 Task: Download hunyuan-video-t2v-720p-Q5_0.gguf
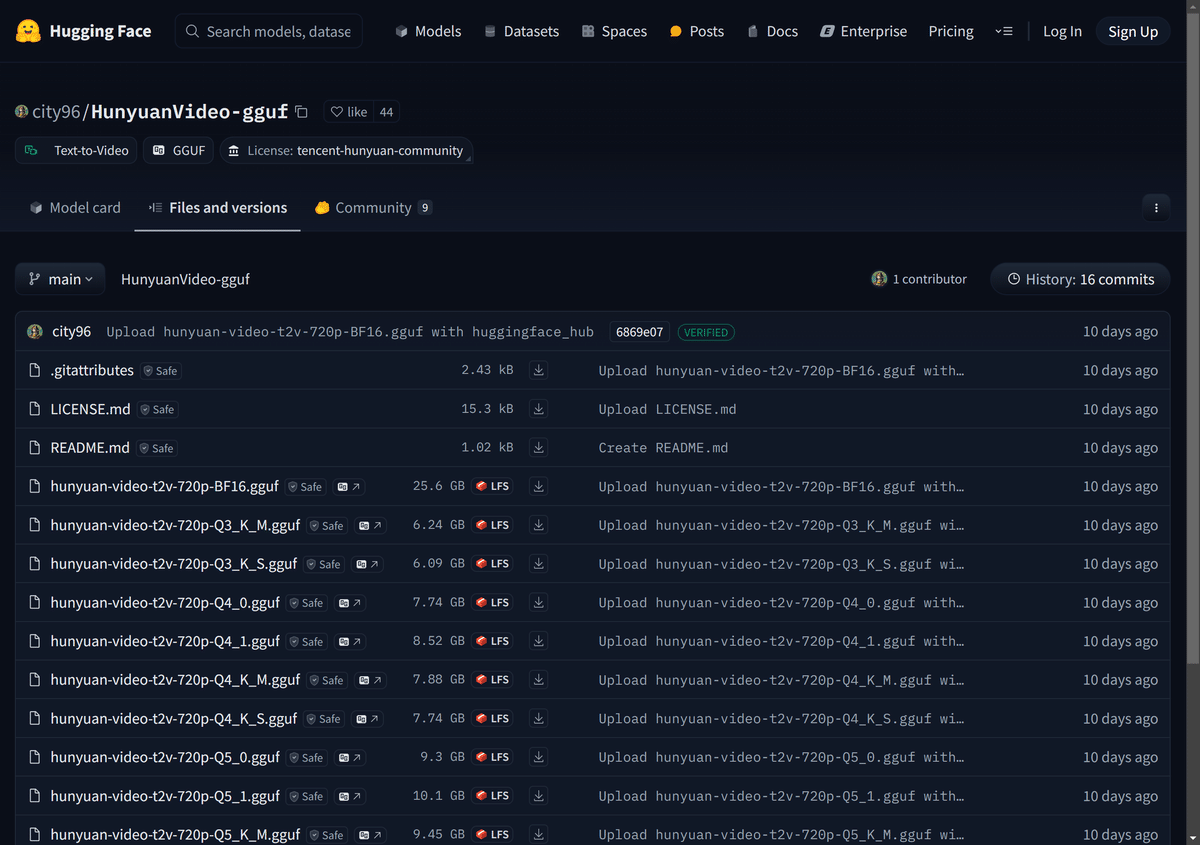pos(539,757)
